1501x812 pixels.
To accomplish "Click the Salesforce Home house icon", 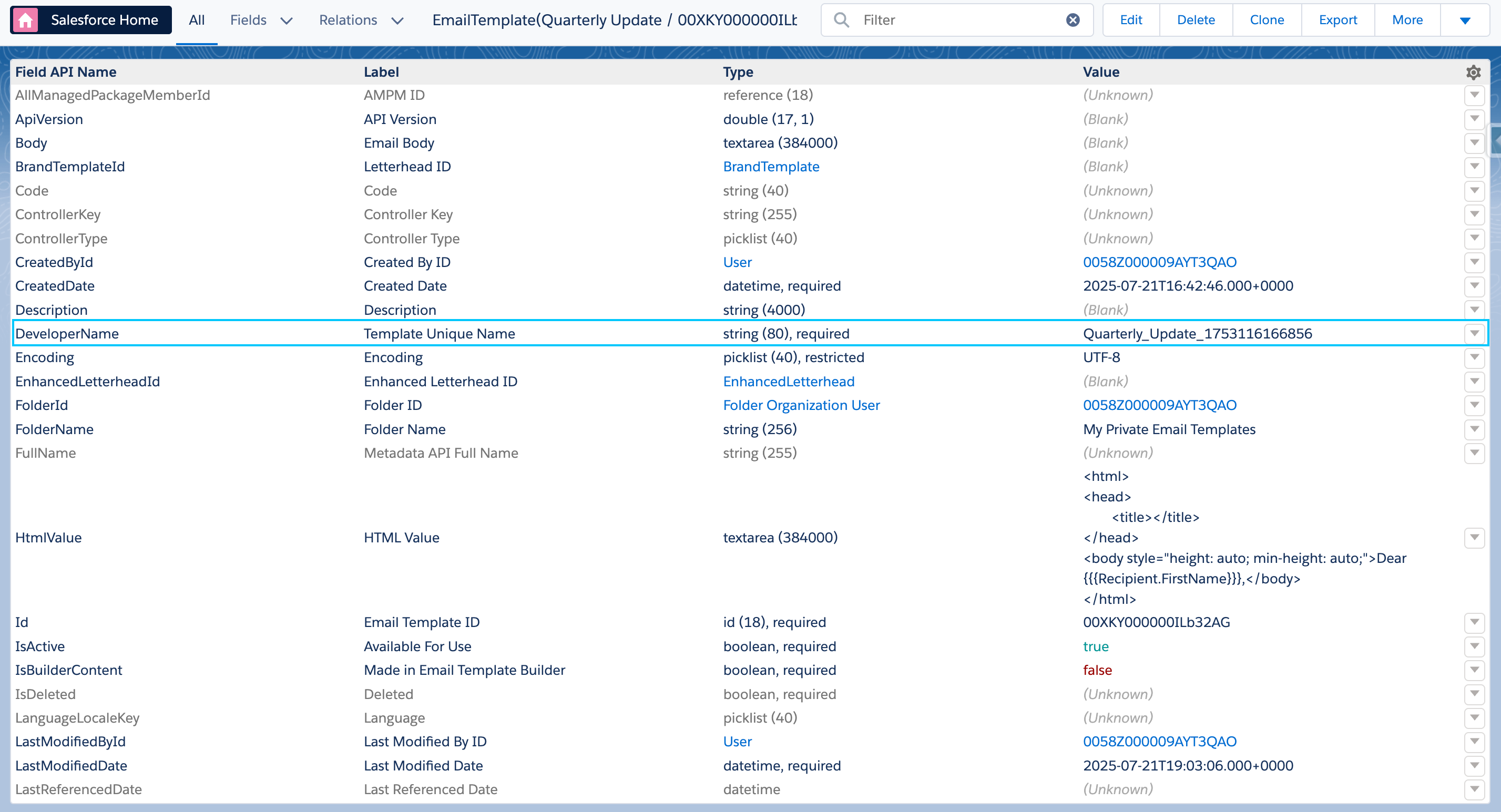I will (x=25, y=20).
